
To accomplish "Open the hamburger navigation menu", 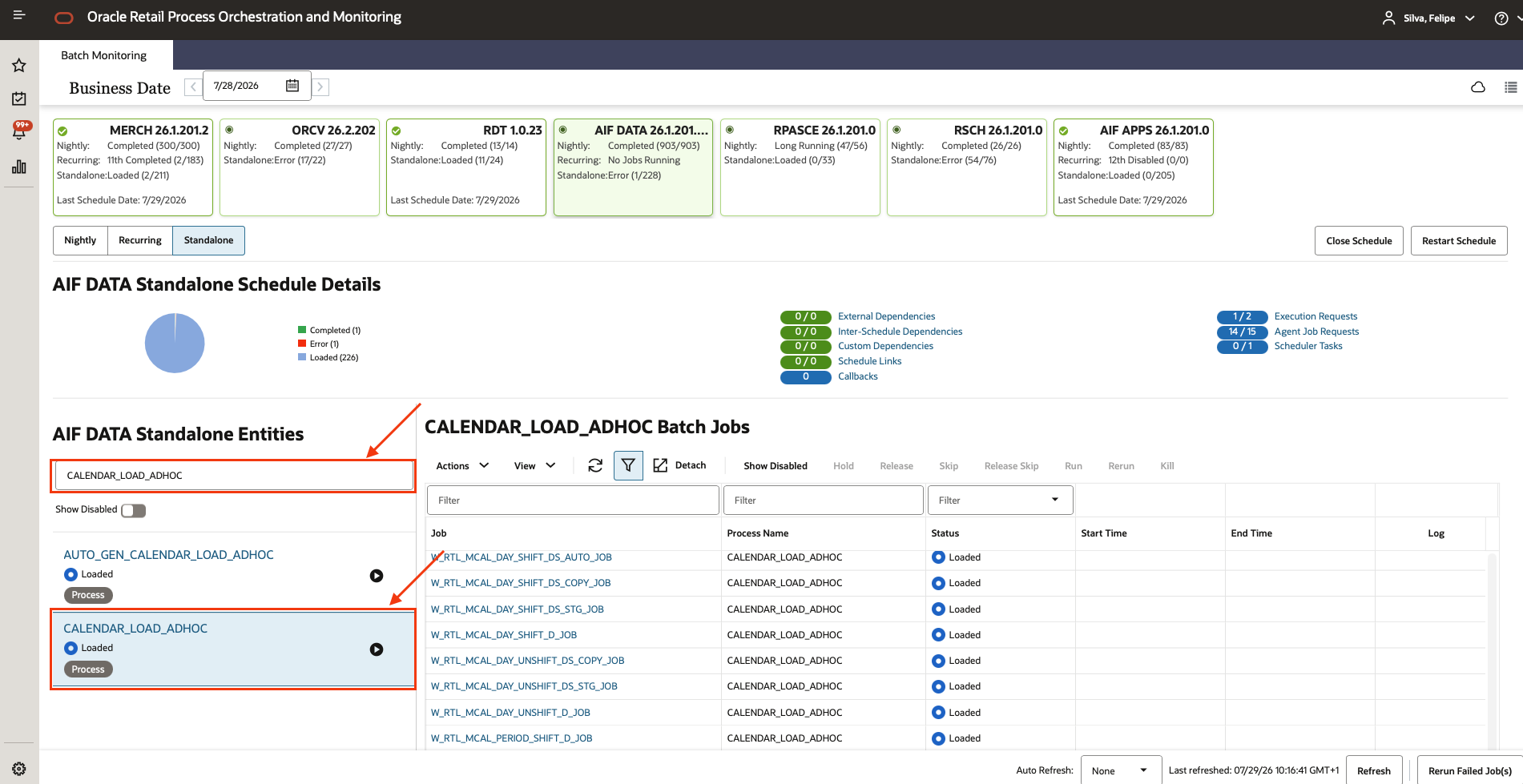I will [19, 15].
